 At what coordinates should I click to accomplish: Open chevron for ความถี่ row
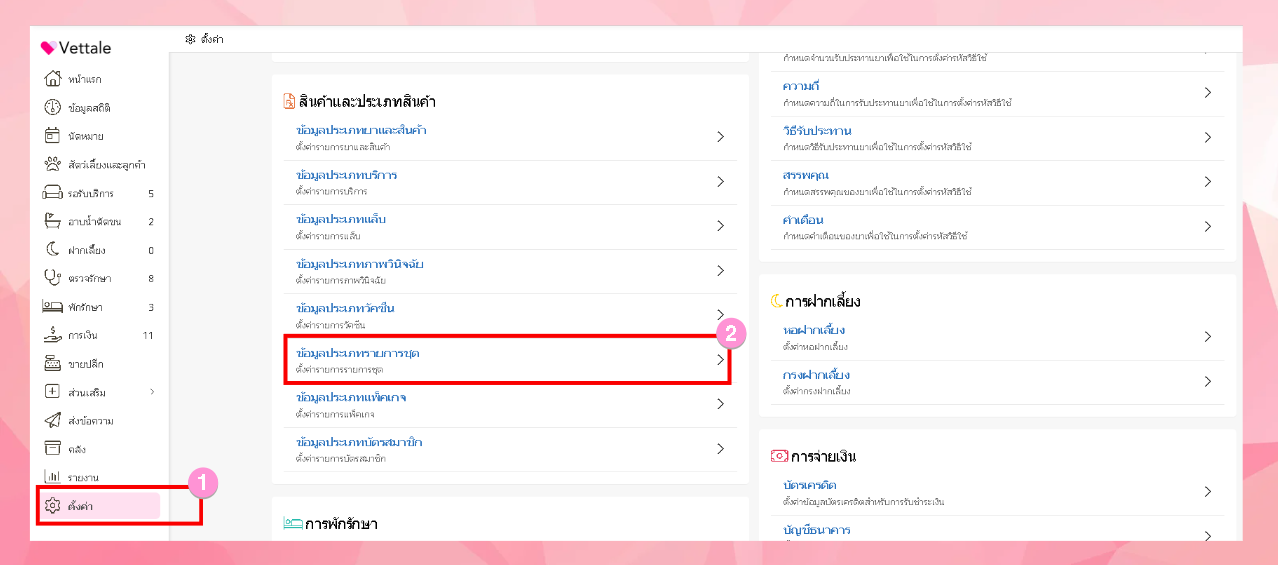coord(1208,92)
